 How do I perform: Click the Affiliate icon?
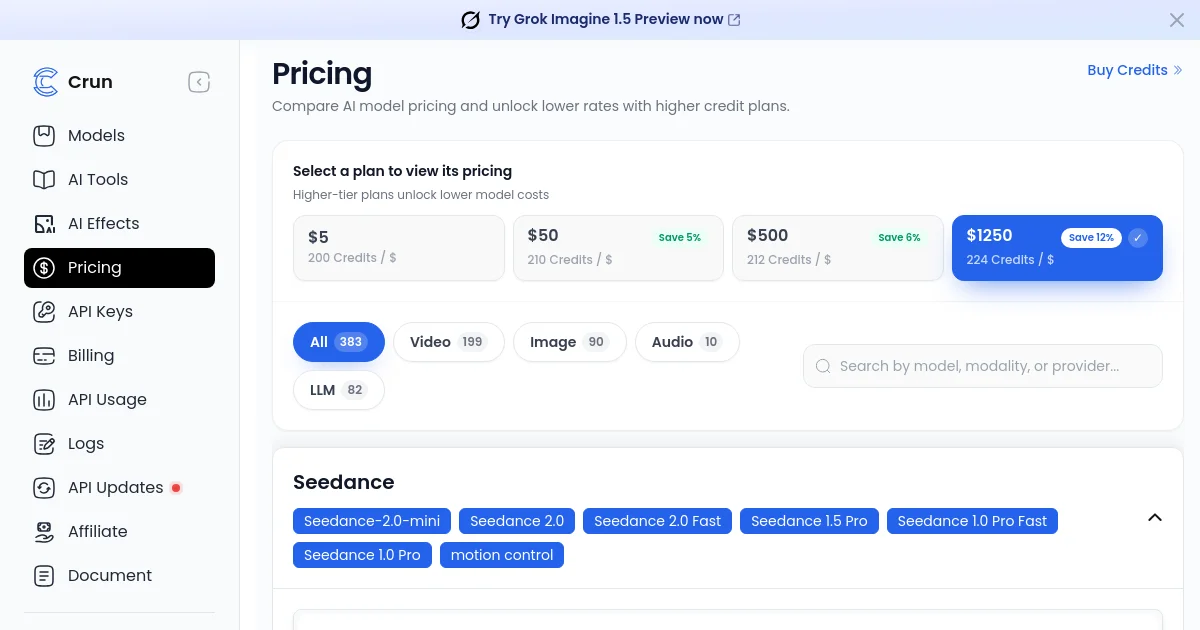tap(44, 531)
